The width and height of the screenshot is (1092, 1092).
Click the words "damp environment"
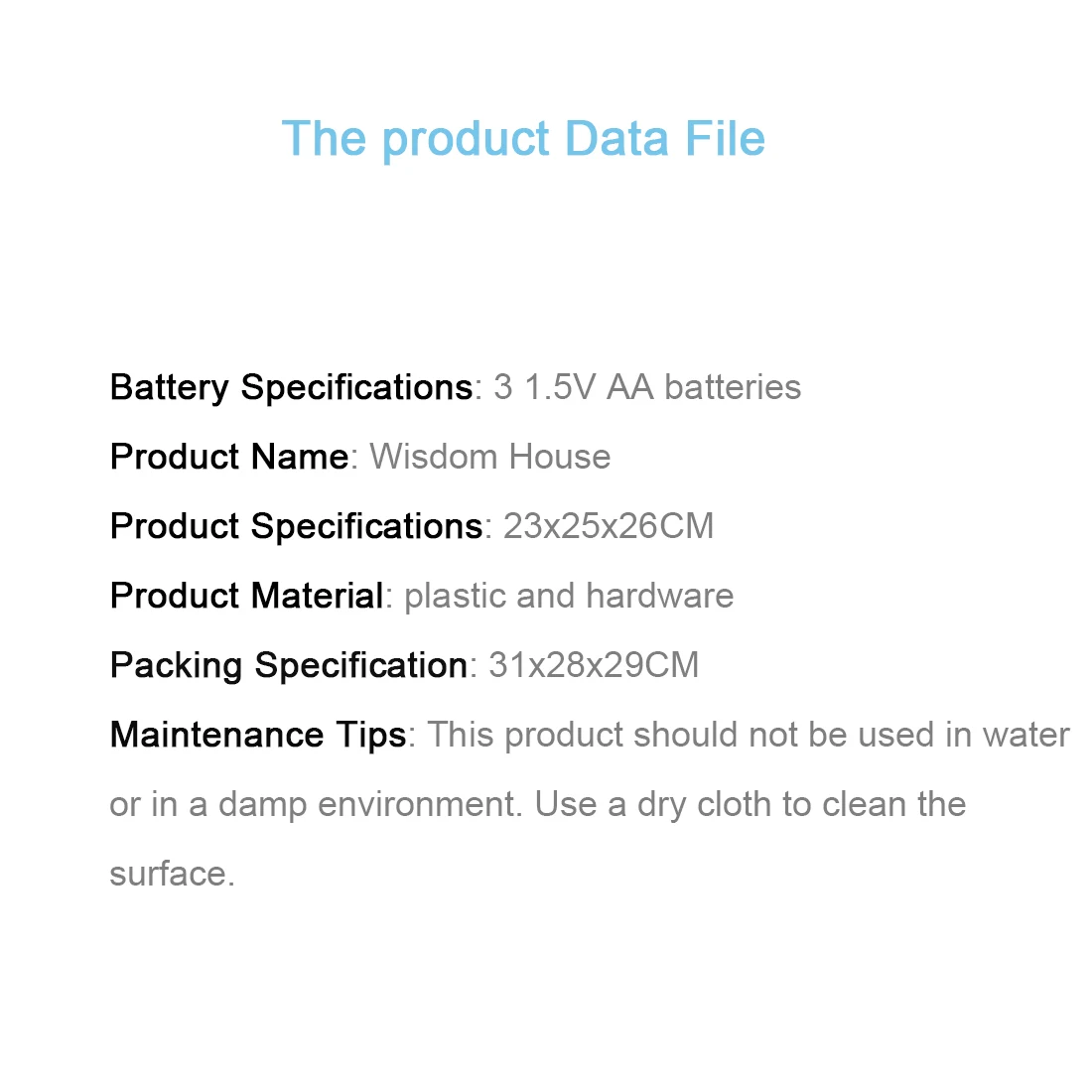pos(369,804)
